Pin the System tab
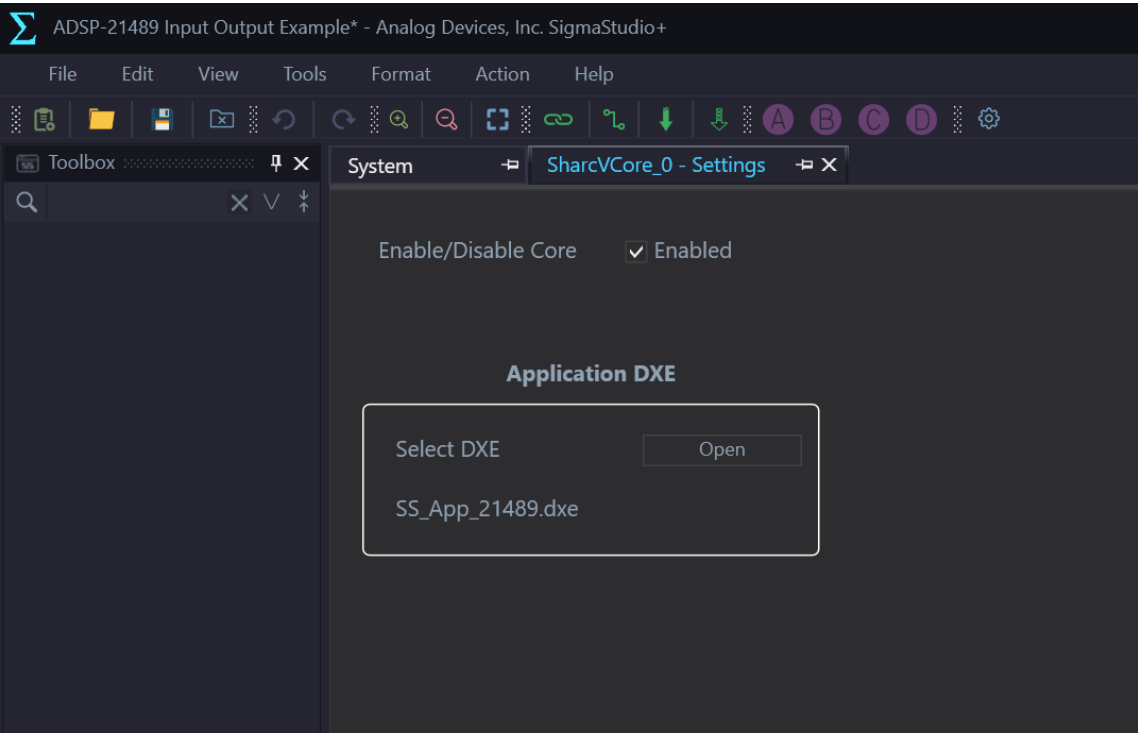Screen dimensions: 1138x733 pos(510,165)
